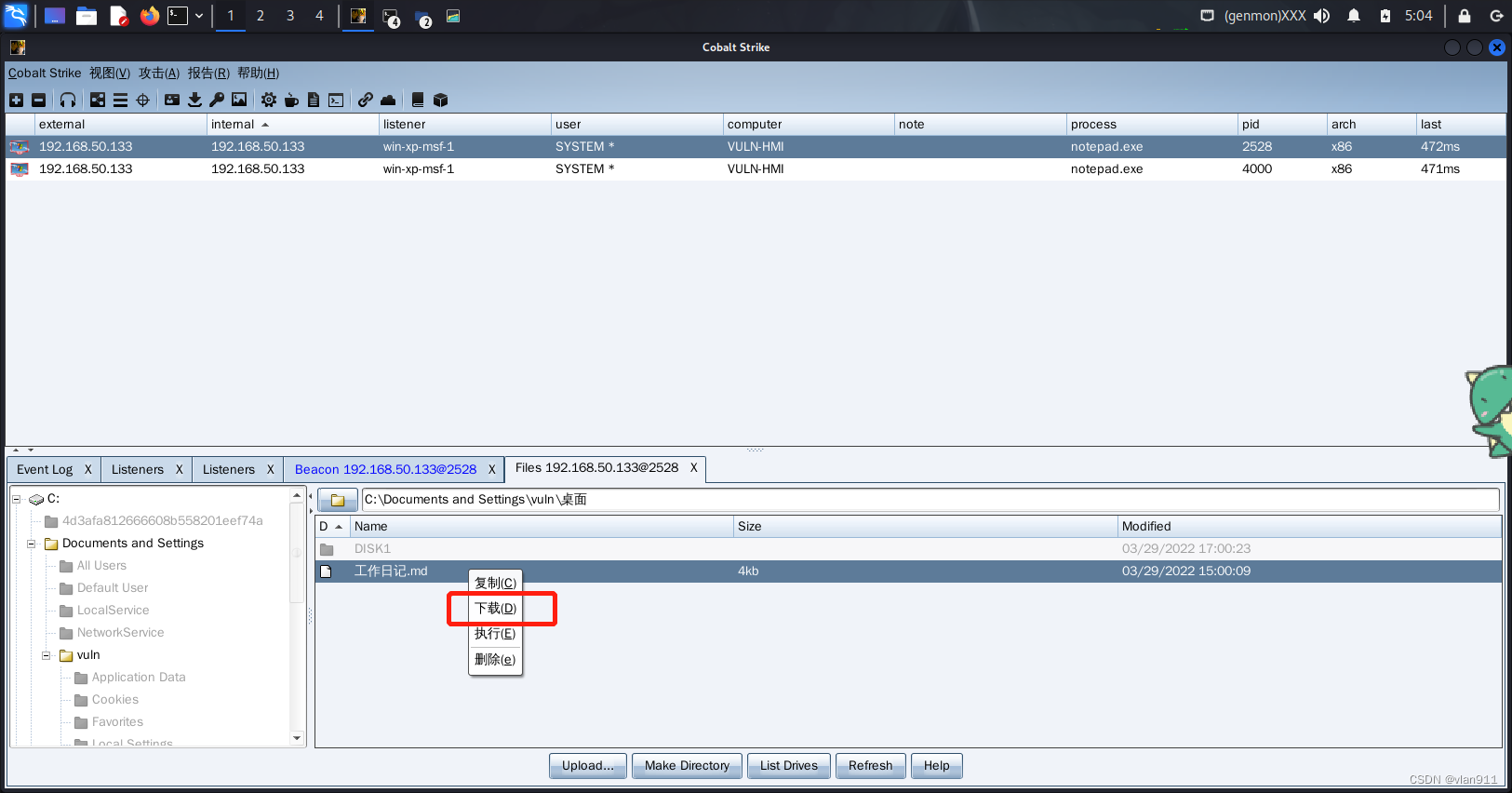Collapse the C: drive tree node
Screen dimensions: 1512x793
click(16, 499)
